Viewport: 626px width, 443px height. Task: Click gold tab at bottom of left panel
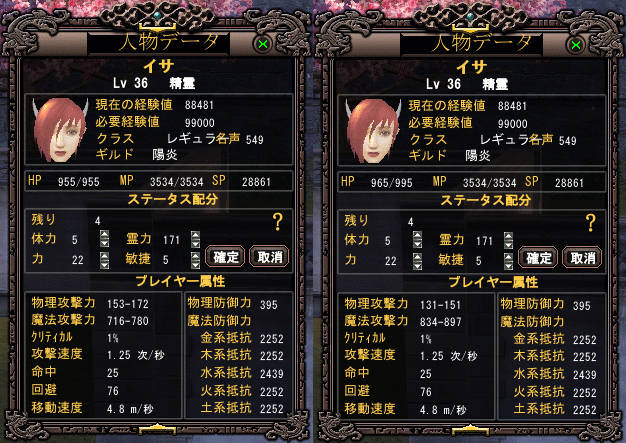(x=157, y=429)
